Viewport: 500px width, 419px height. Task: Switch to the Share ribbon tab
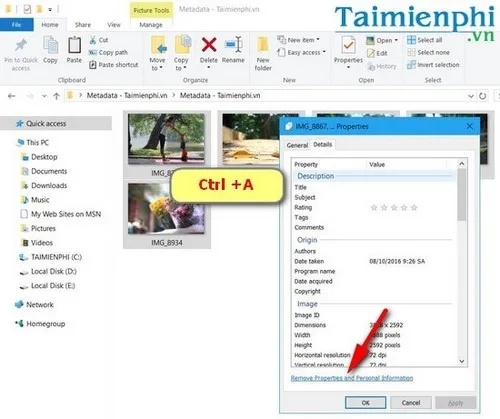83,25
